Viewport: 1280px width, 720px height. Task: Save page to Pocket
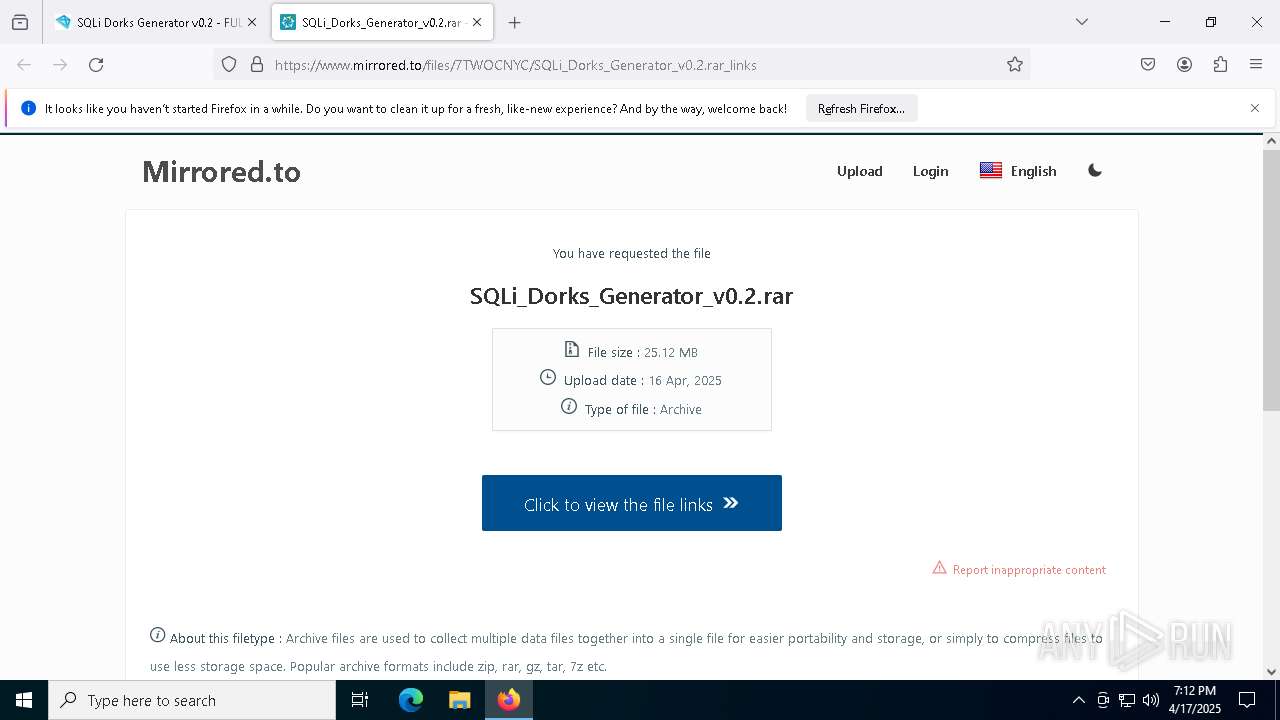[1148, 65]
